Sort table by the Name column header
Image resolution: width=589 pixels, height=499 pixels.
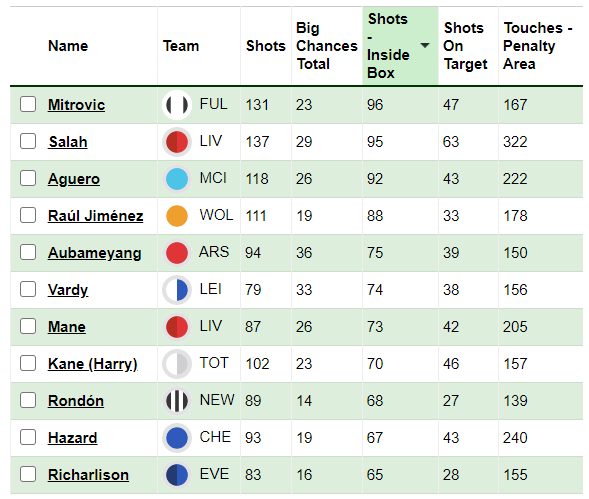[x=68, y=46]
